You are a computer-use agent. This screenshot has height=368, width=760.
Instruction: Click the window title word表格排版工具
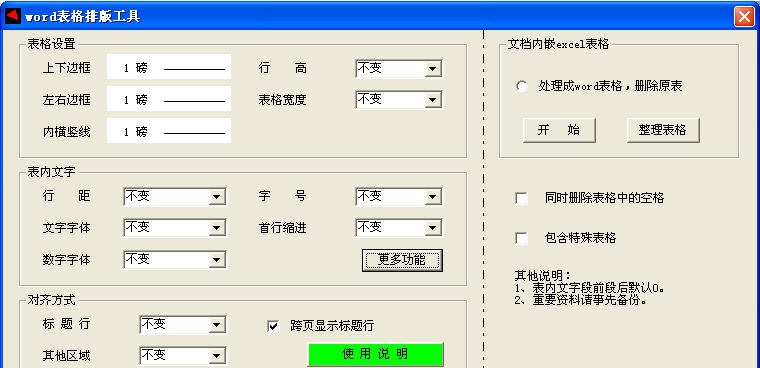[83, 16]
